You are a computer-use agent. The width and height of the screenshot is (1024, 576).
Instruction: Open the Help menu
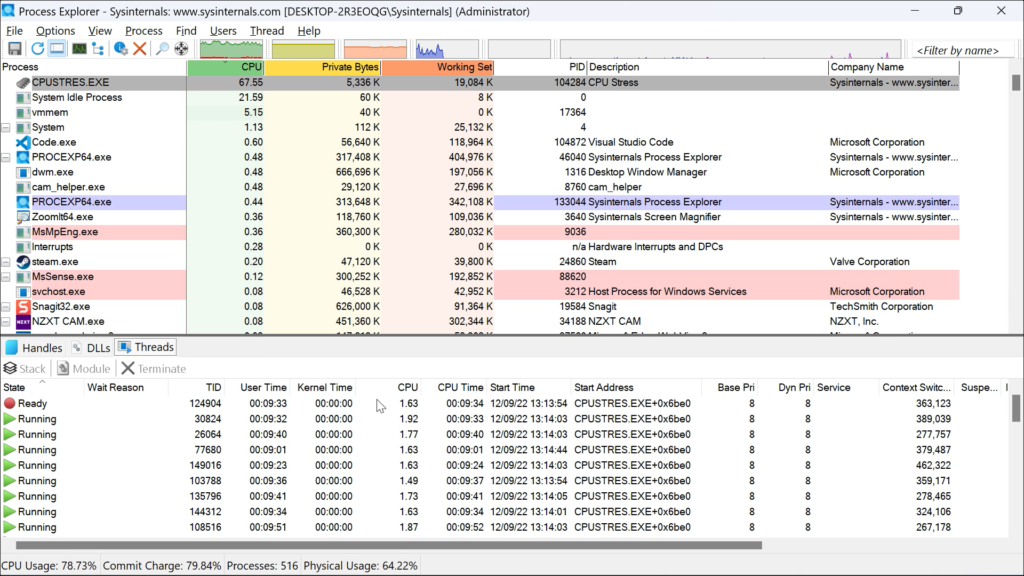point(309,31)
